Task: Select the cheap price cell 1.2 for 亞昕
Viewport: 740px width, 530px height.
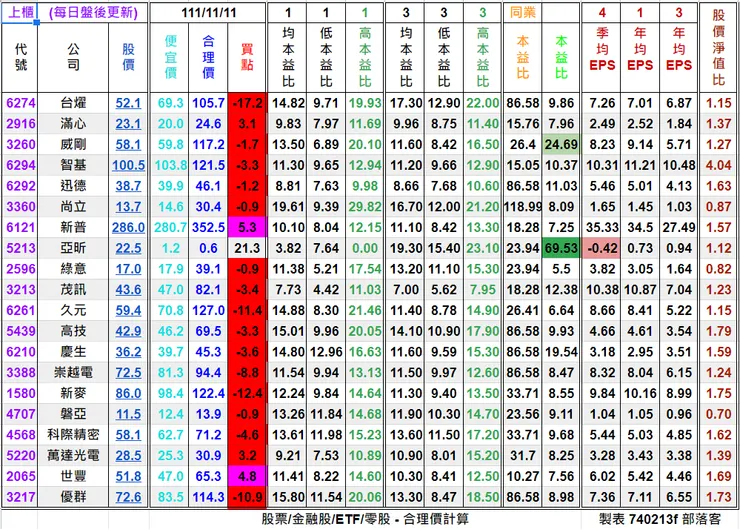Action: click(x=170, y=248)
